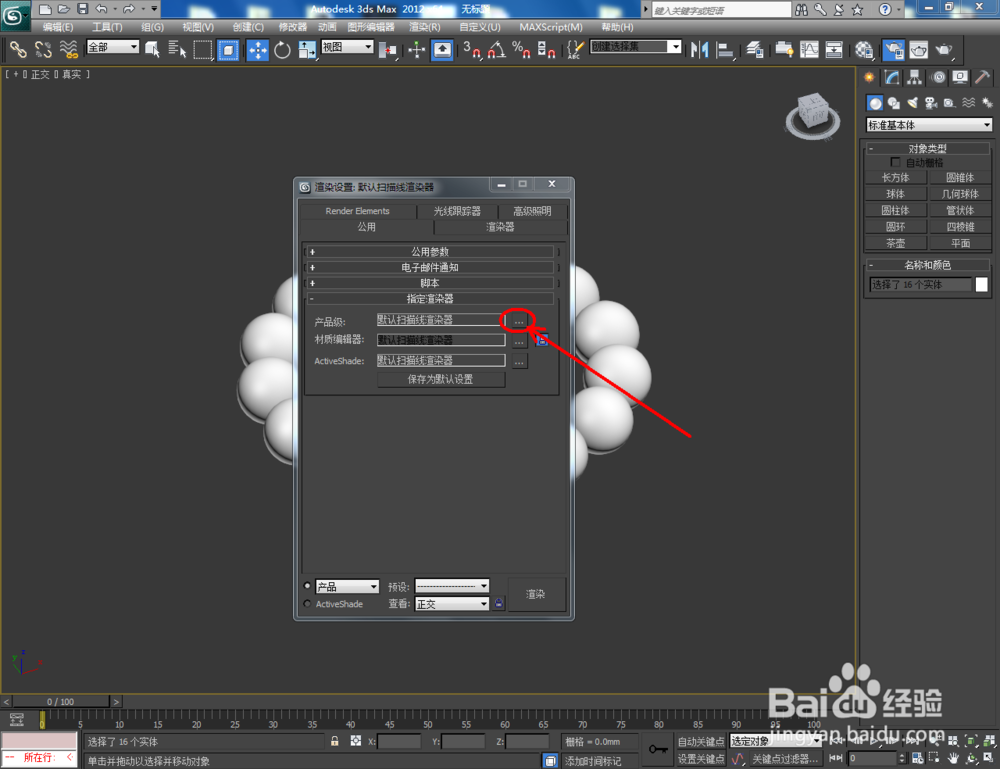Open the Shapes creation category icon
Screen dimensions: 1000x769
click(x=893, y=103)
